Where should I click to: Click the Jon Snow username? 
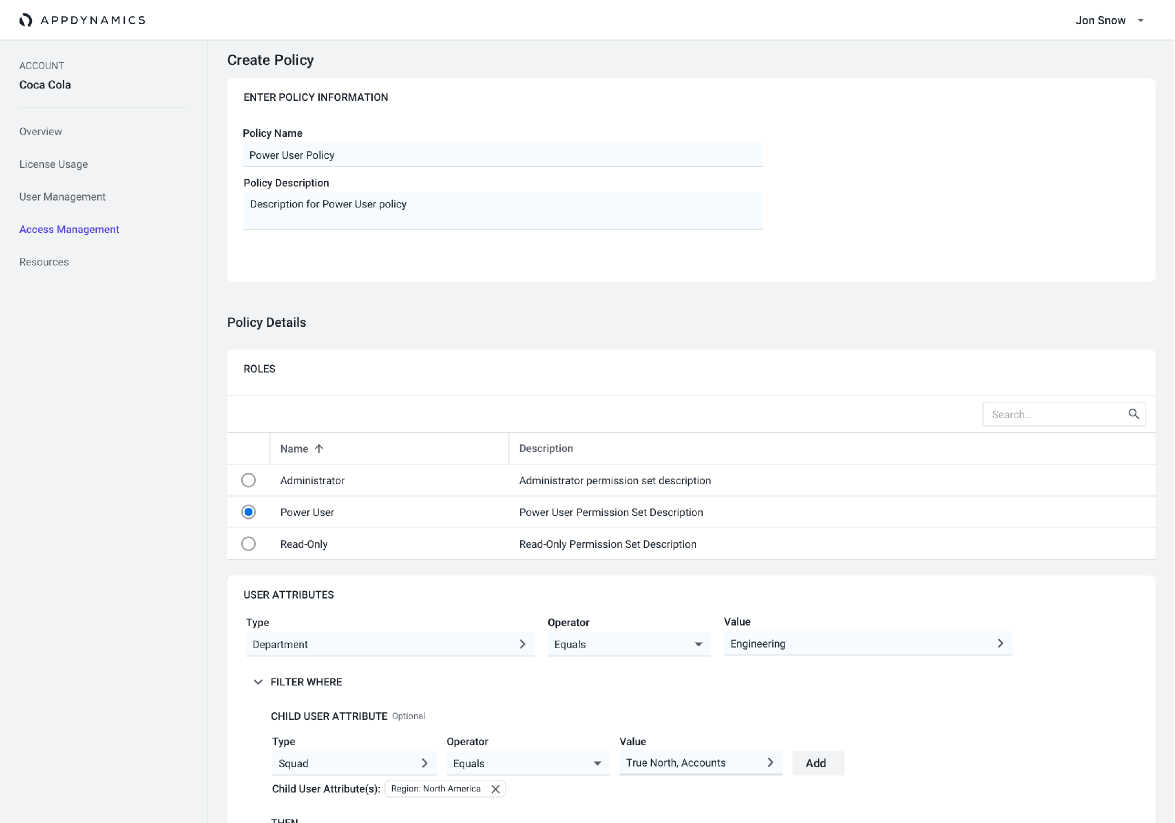tap(1100, 20)
